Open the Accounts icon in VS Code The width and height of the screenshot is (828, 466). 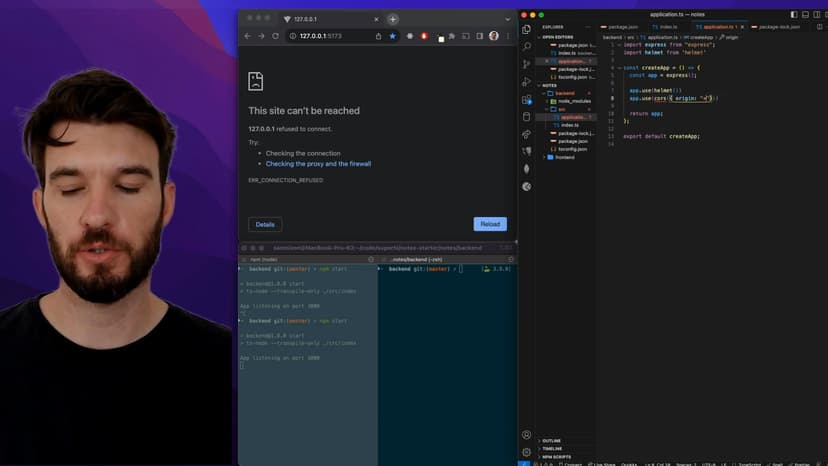[x=527, y=435]
